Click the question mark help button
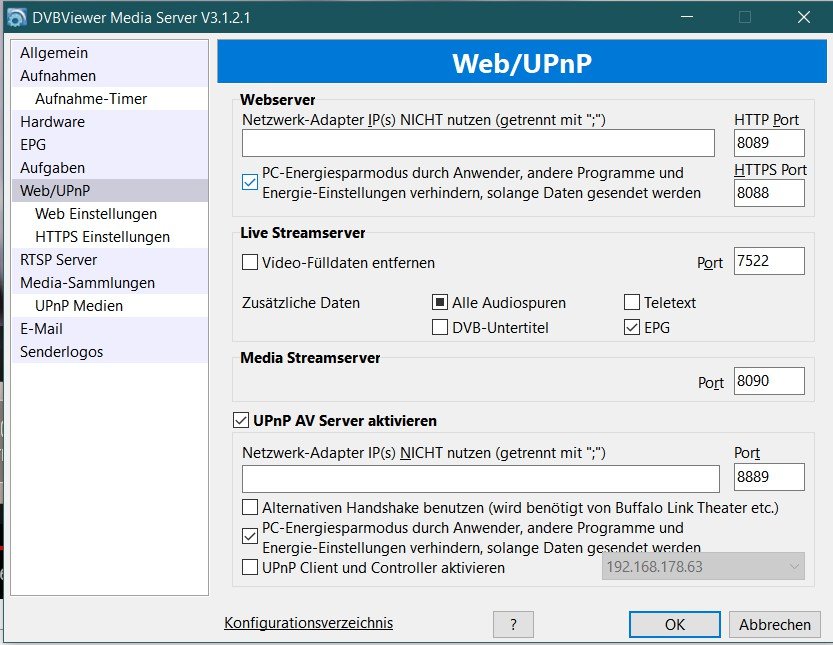Screen dimensions: 833x645 tap(513, 624)
